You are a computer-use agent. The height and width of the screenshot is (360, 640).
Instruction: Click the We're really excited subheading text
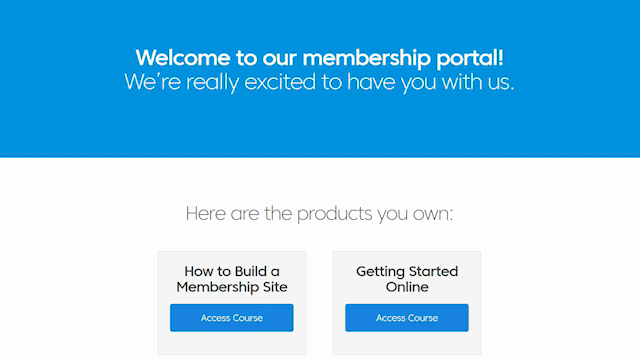coord(319,82)
